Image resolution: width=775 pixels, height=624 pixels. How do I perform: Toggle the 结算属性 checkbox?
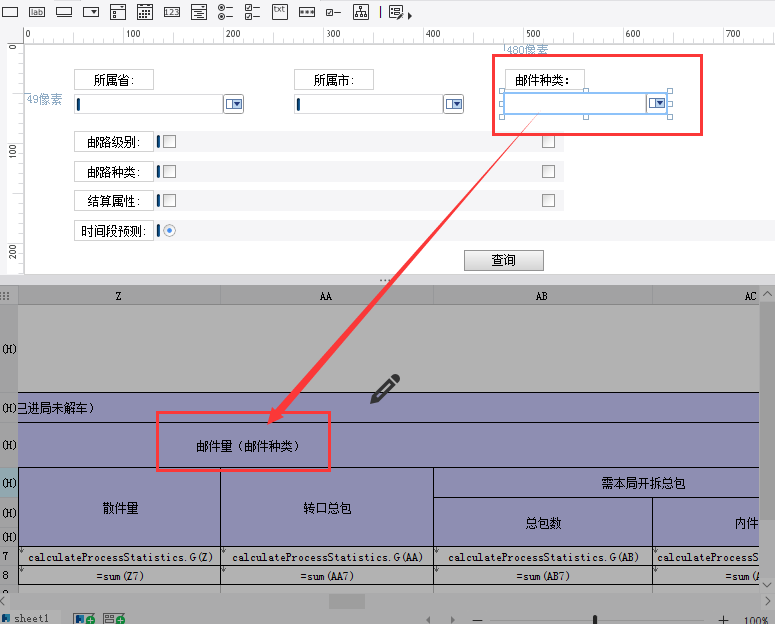coord(169,201)
